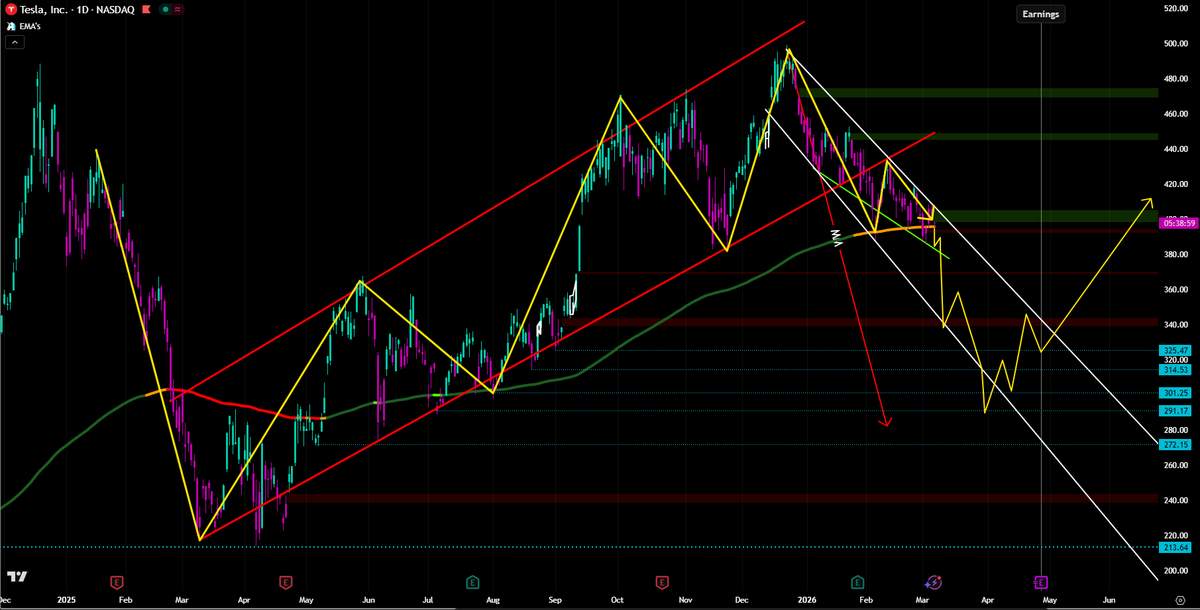Click the 340.00 value on the price axis
The height and width of the screenshot is (610, 1200).
tap(1175, 325)
